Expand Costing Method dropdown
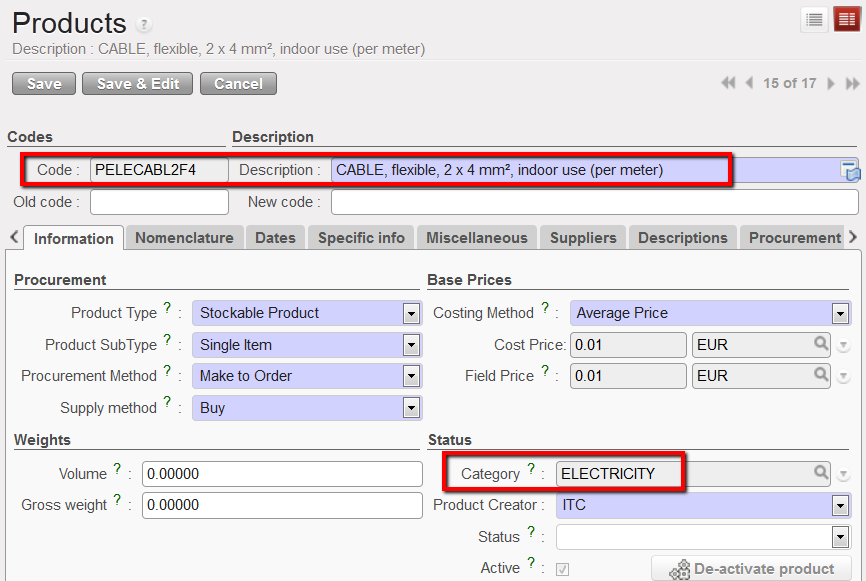Image resolution: width=866 pixels, height=581 pixels. [839, 313]
